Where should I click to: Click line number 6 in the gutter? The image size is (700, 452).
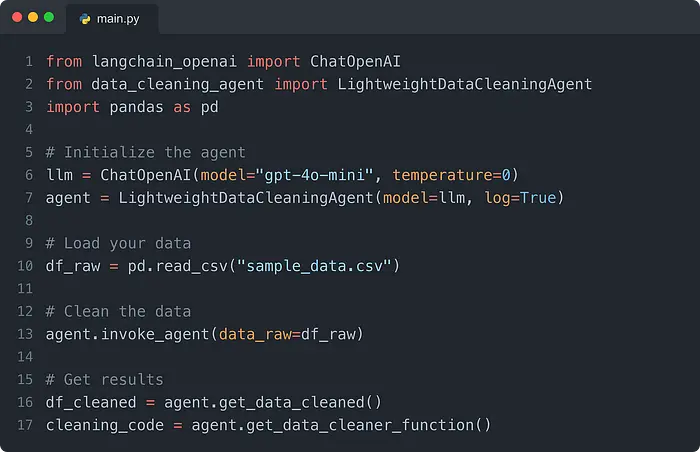click(28, 175)
